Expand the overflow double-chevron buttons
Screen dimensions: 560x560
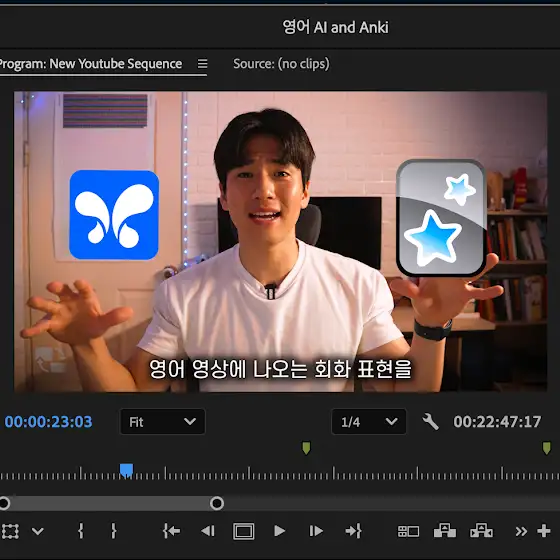pyautogui.click(x=521, y=531)
